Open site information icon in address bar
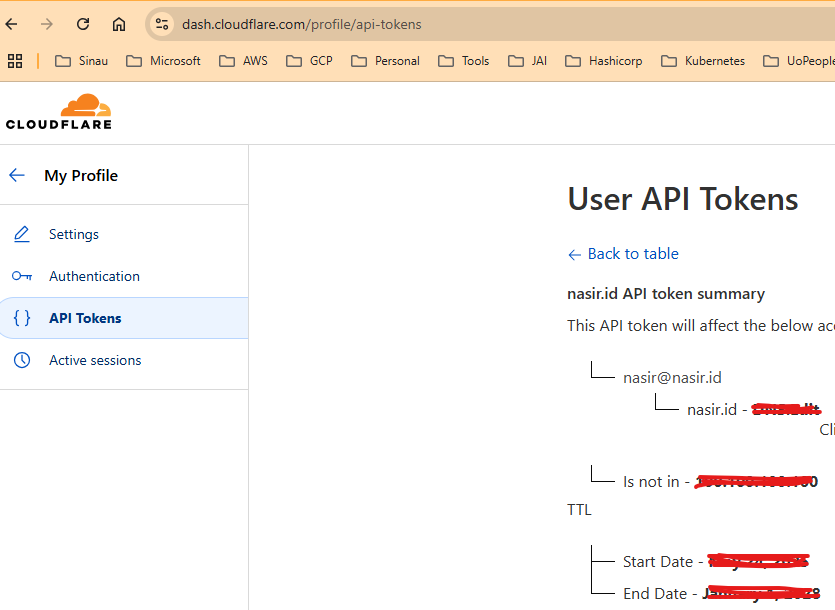 pyautogui.click(x=162, y=24)
